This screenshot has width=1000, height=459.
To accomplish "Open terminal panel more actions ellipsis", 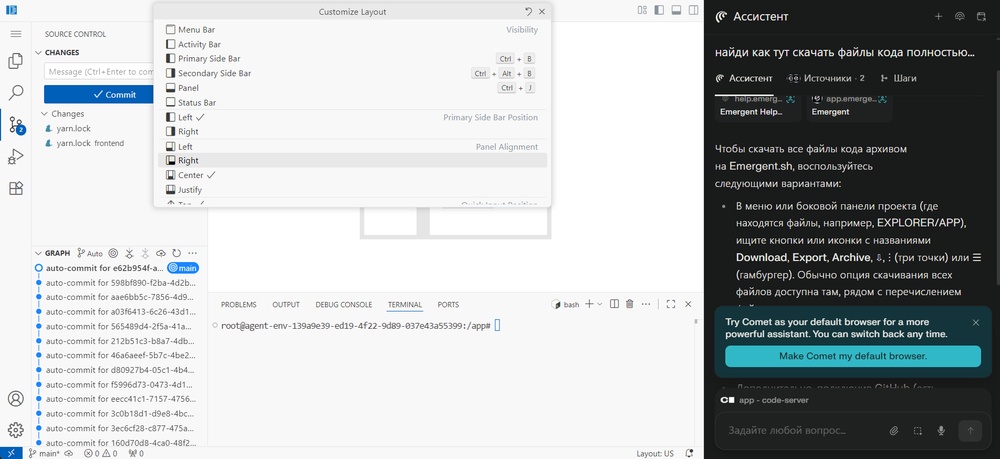I will 646,304.
